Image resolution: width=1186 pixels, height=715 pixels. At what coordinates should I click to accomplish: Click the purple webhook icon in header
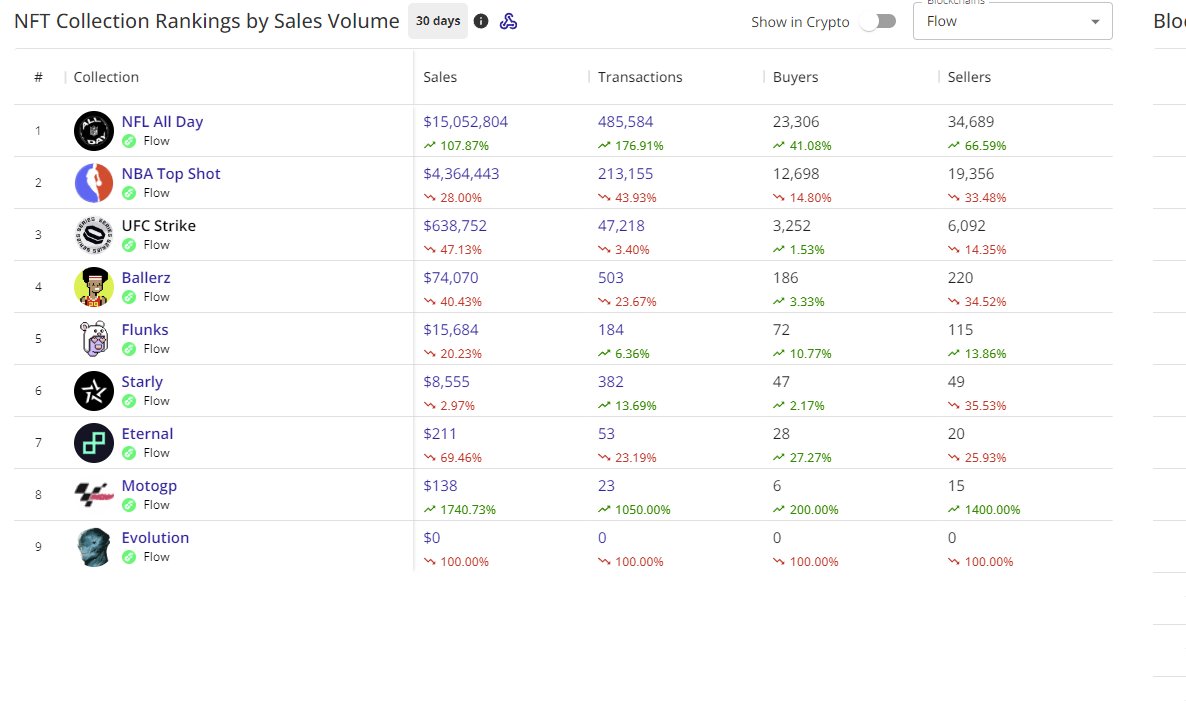pos(508,21)
